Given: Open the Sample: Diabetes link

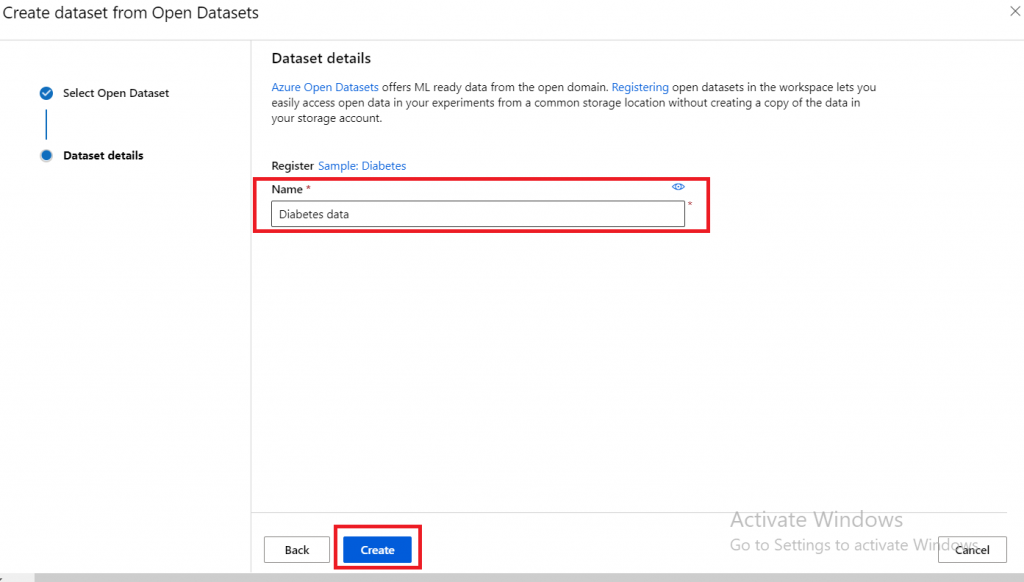Looking at the screenshot, I should (x=362, y=166).
